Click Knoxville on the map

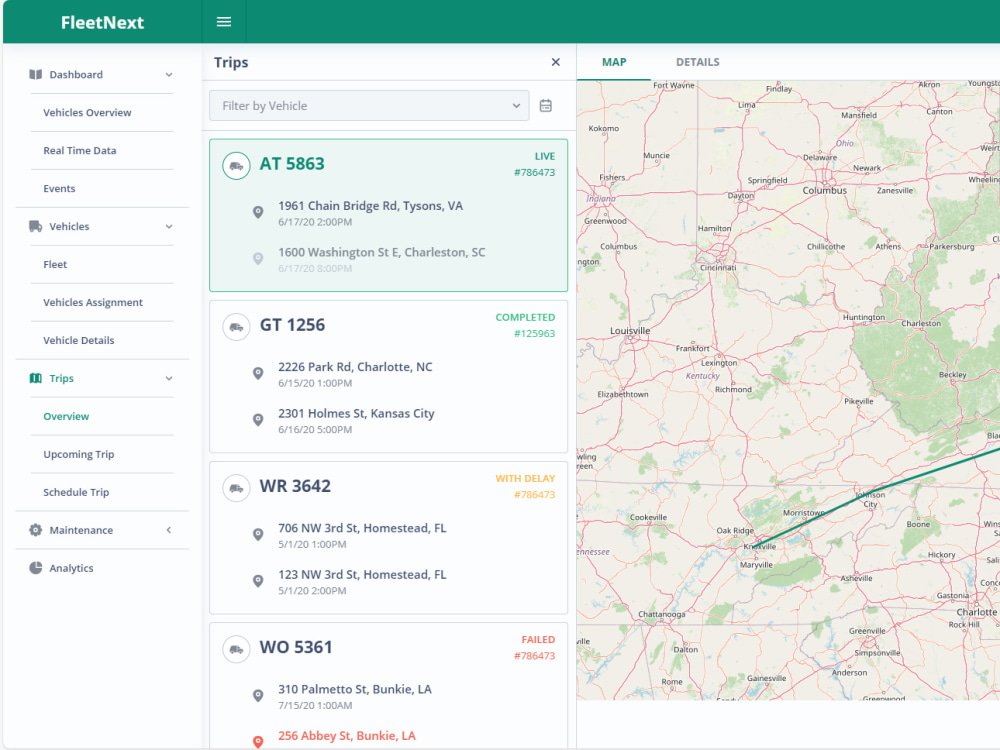click(x=760, y=547)
